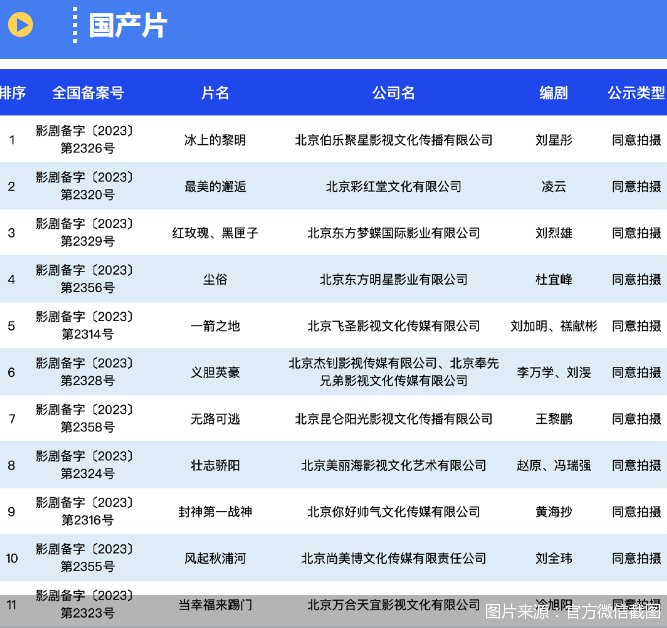
Task: Click company 北京彩红堂文化有限公司
Action: [x=393, y=186]
